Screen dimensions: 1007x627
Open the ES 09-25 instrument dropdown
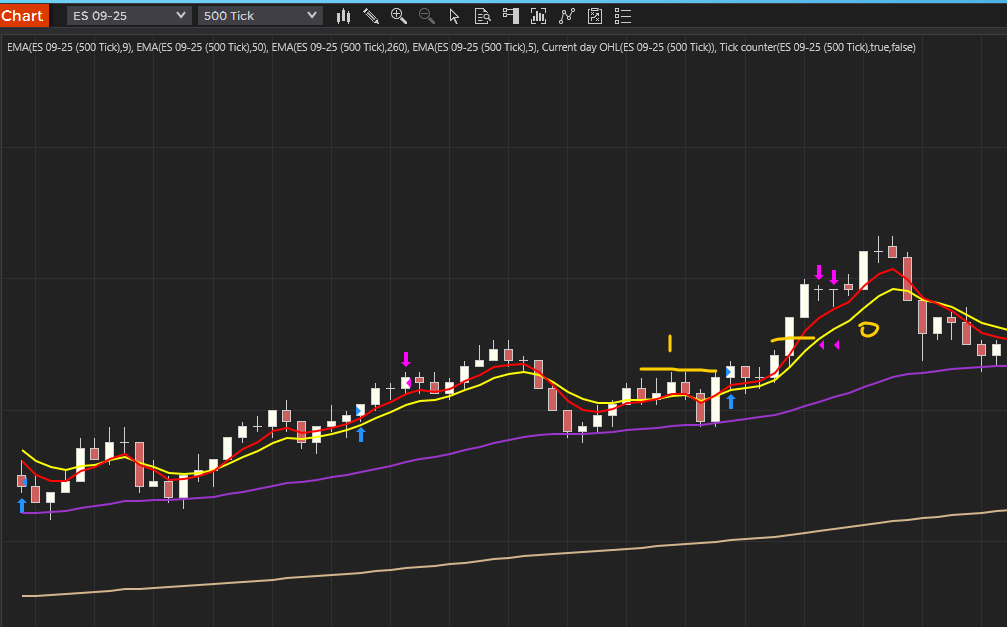click(x=128, y=15)
